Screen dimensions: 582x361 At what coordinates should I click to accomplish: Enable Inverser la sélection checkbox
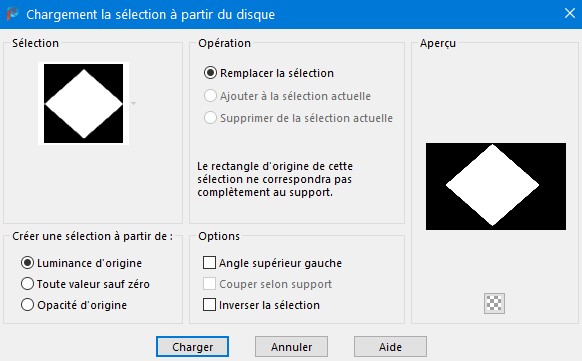pos(209,305)
